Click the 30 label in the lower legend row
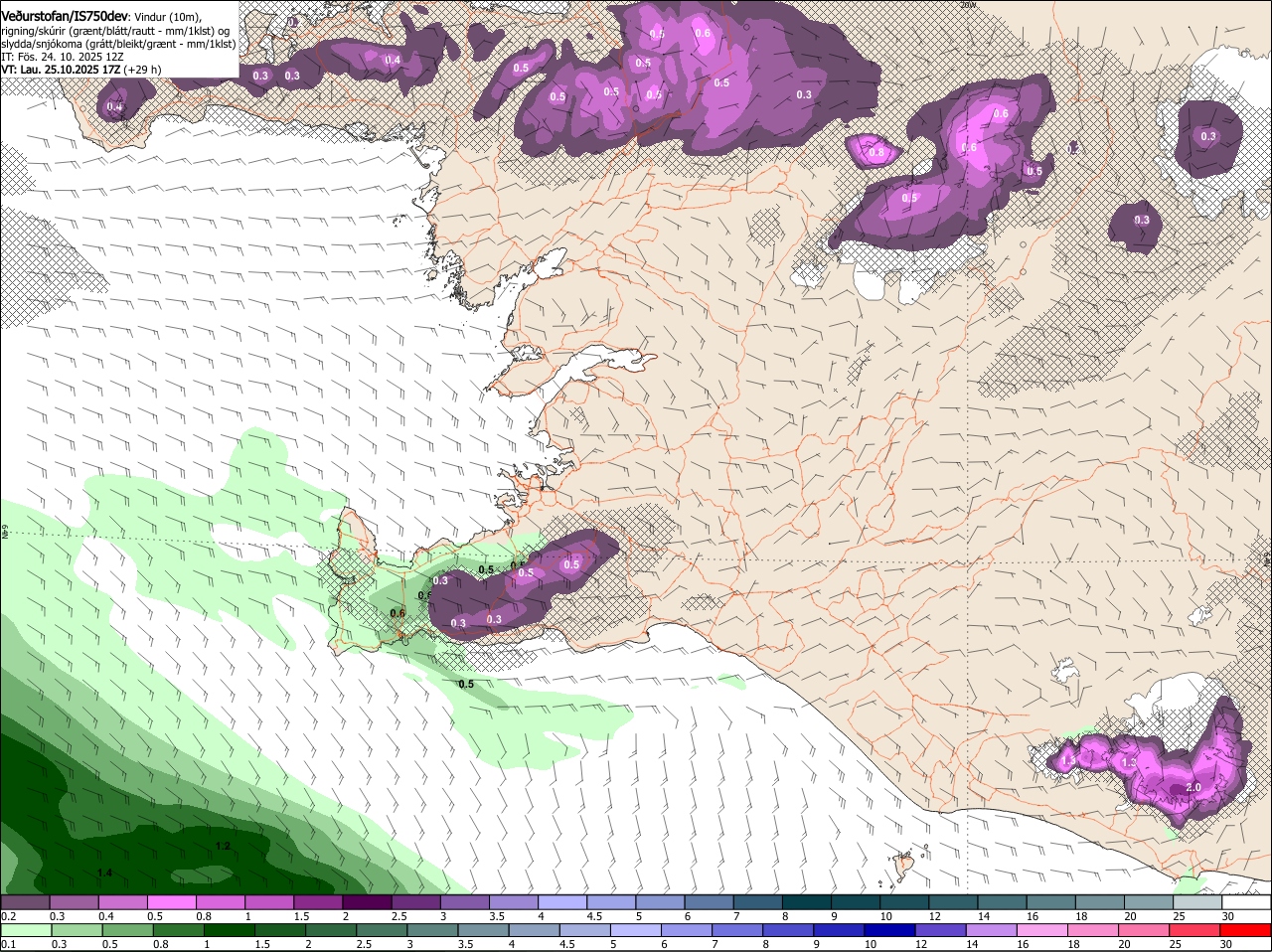 tap(1228, 944)
